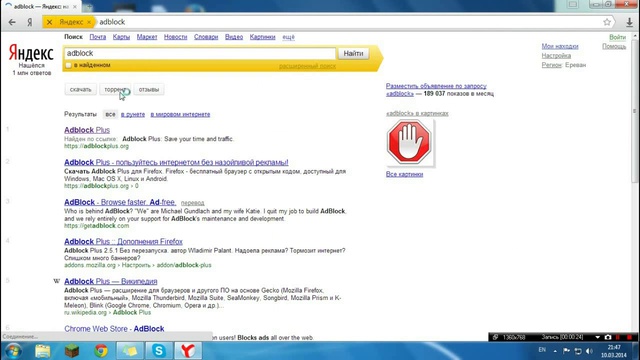Click the Wikipedia W icon beside result five
Image resolution: width=640 pixels, height=360 pixels.
click(56, 281)
